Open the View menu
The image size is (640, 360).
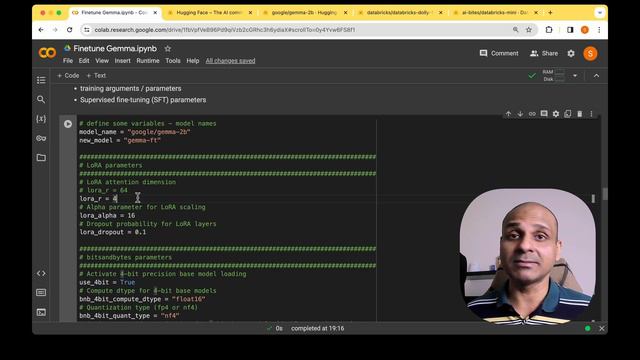pyautogui.click(x=102, y=61)
